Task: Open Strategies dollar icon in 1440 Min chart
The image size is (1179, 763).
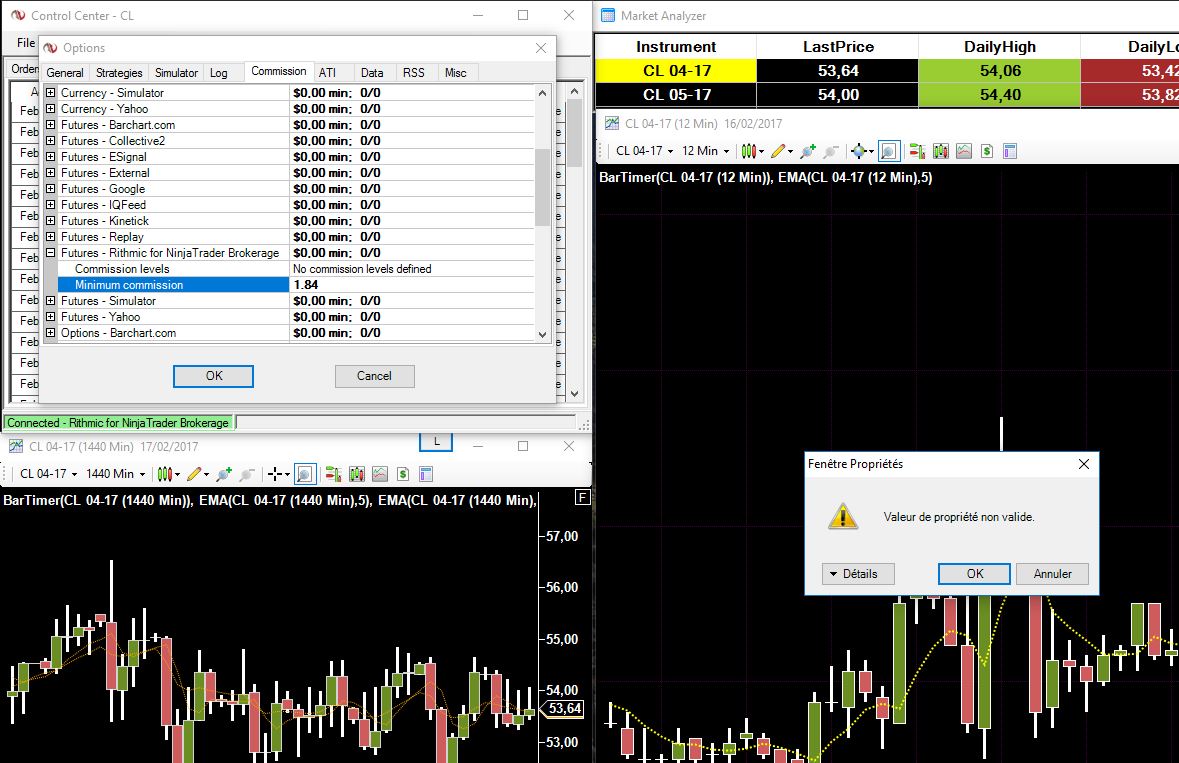Action: 403,474
